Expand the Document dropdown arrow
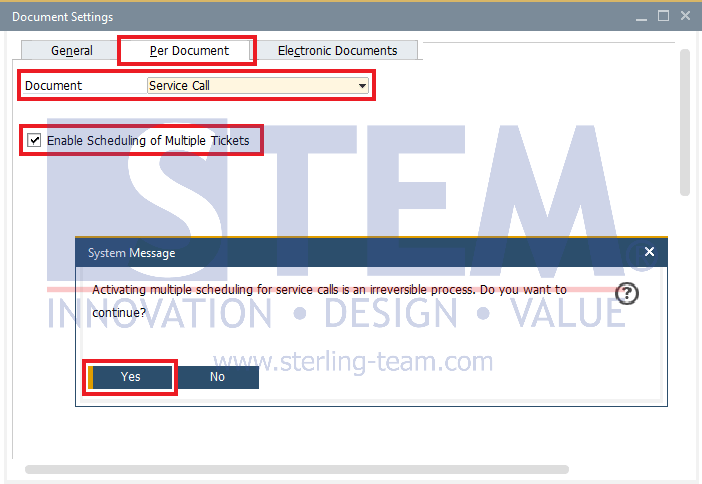The height and width of the screenshot is (484, 702). pyautogui.click(x=362, y=86)
